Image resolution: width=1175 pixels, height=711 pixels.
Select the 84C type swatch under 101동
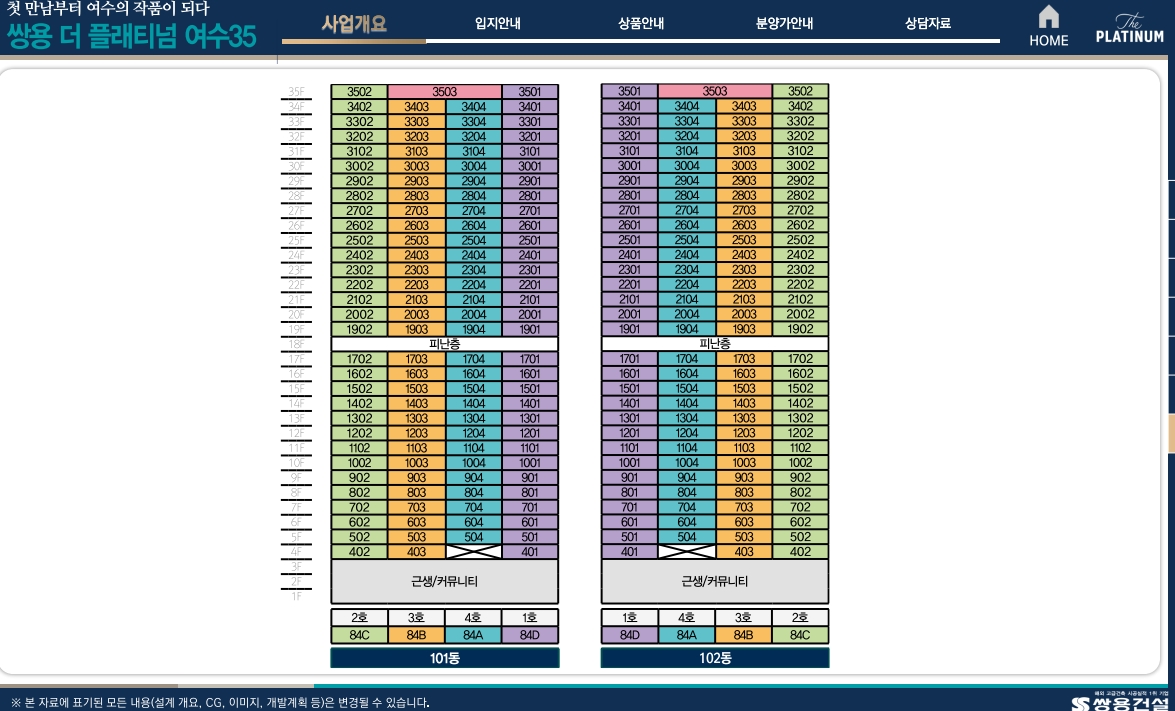tap(360, 635)
